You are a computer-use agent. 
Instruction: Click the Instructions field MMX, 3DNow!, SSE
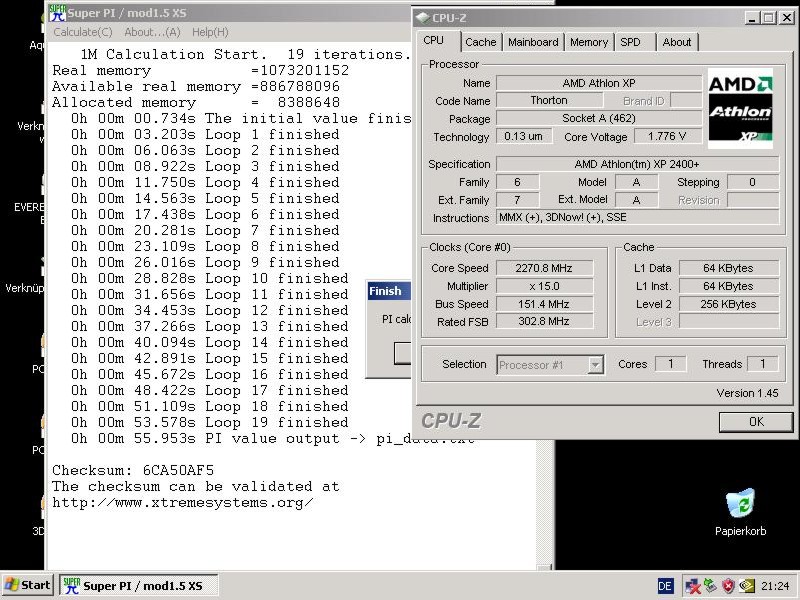(637, 217)
